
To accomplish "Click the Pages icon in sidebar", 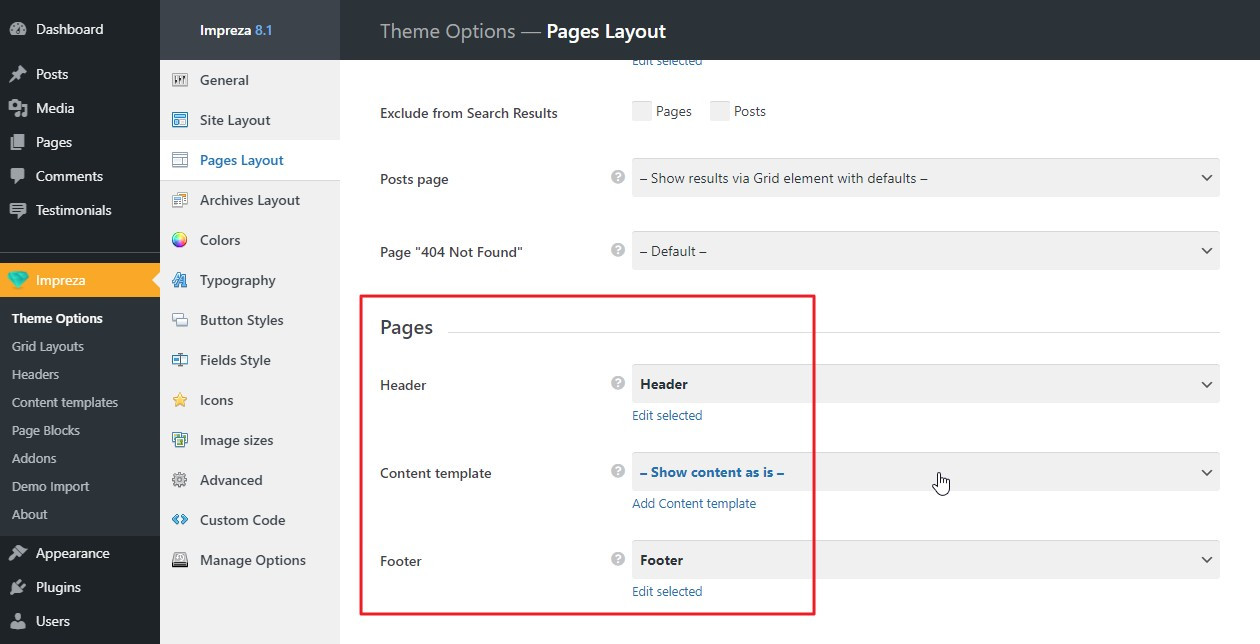I will pos(18,142).
